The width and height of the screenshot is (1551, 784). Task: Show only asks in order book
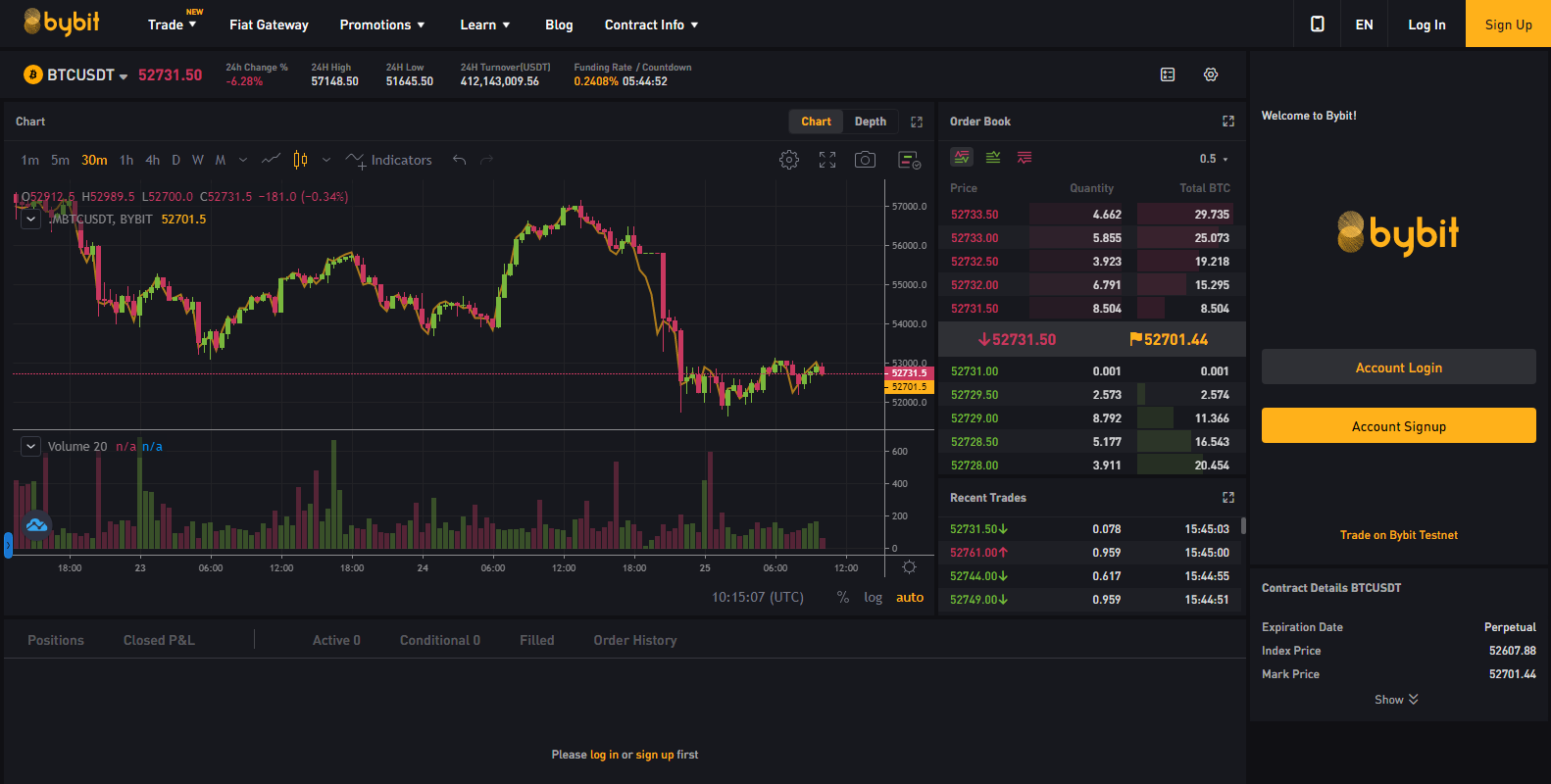point(1025,157)
